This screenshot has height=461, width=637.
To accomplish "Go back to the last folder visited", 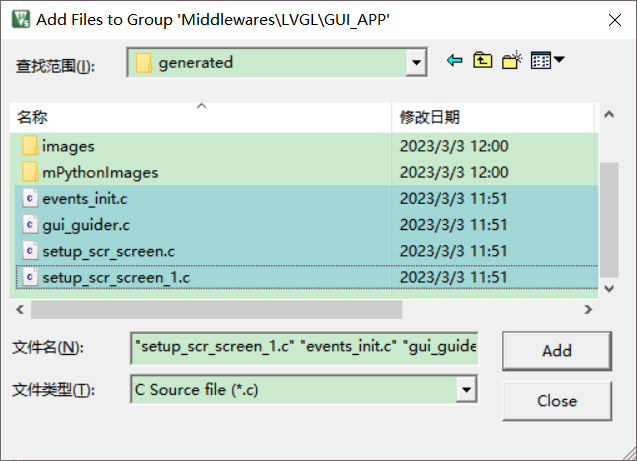I will [x=454, y=61].
